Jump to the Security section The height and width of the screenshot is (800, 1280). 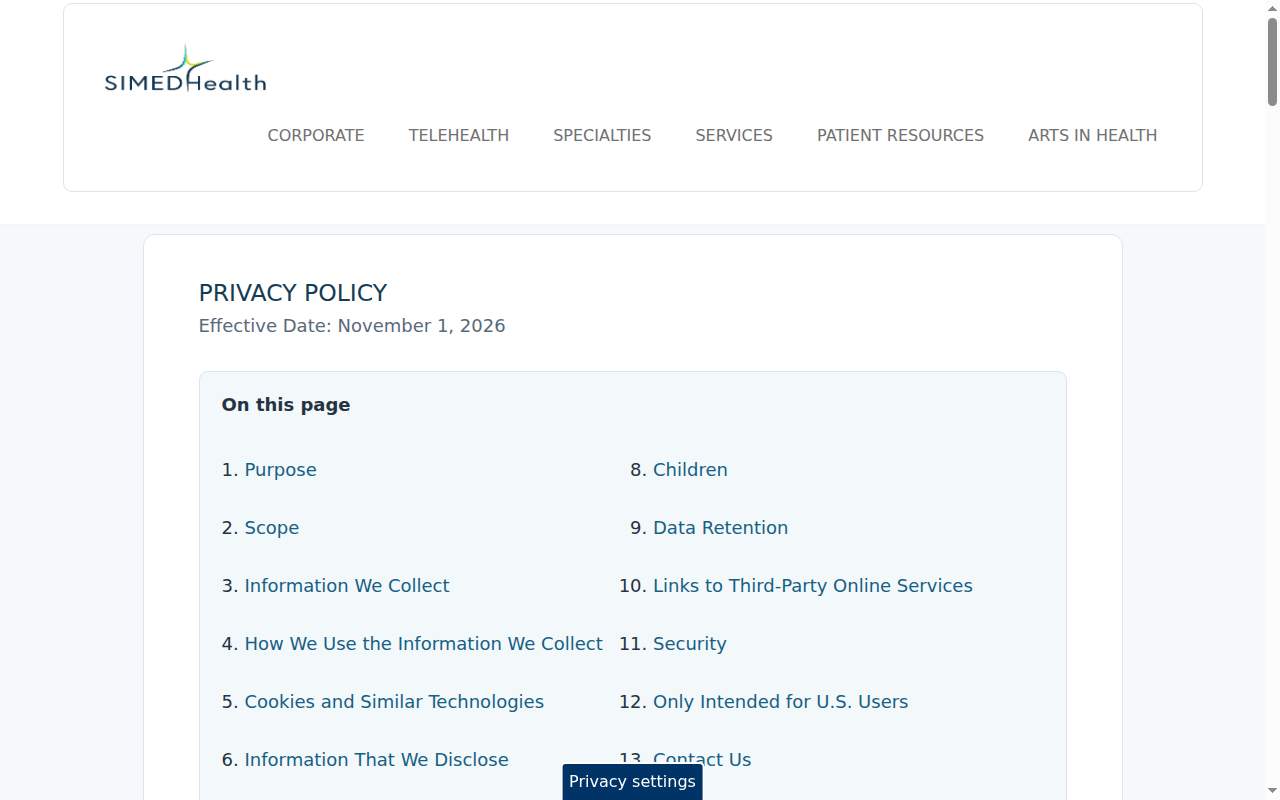690,644
